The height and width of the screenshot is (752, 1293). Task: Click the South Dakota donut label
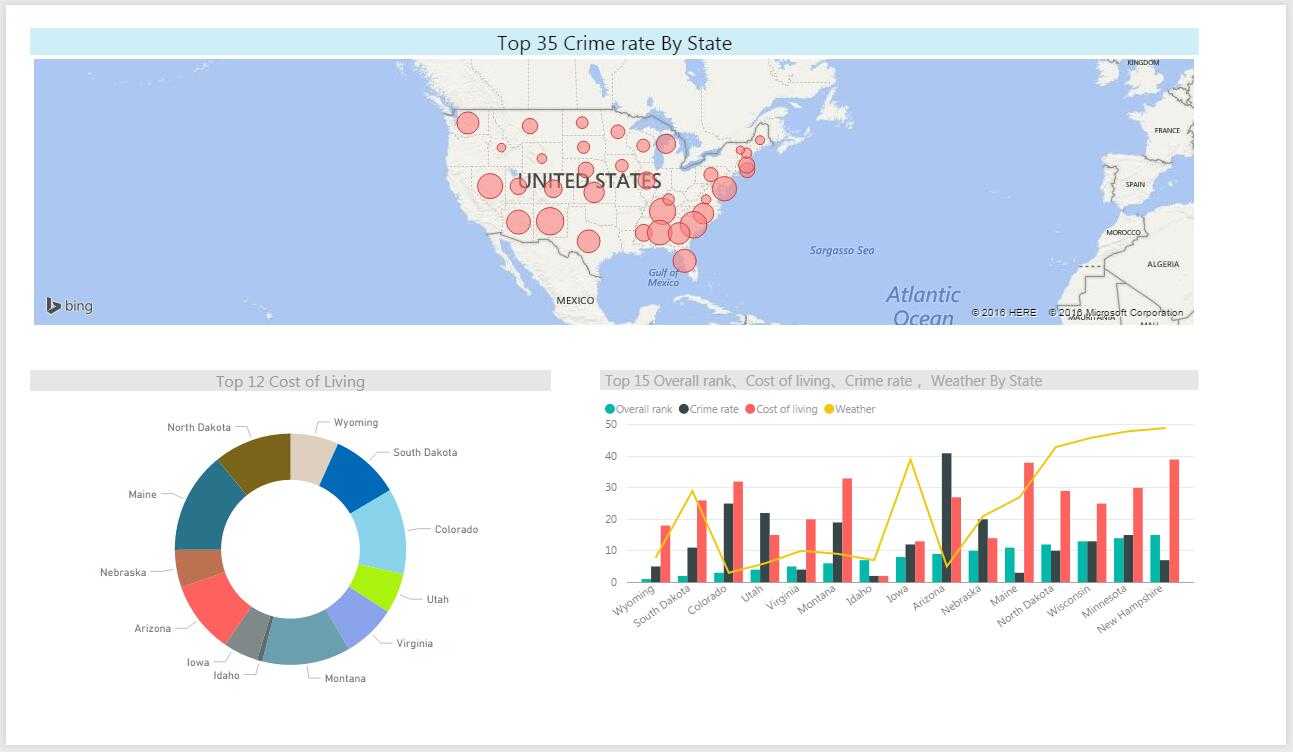[425, 453]
